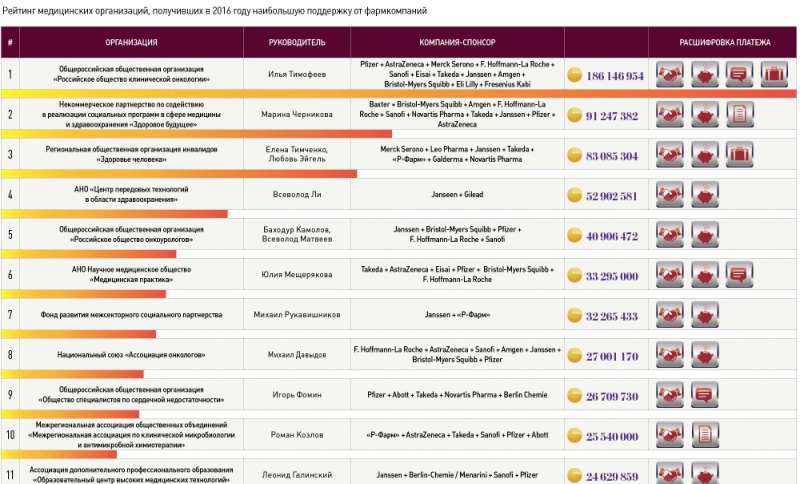The image size is (800, 484).
Task: Click the handshake icon beside 40 906 472
Action: (670, 235)
